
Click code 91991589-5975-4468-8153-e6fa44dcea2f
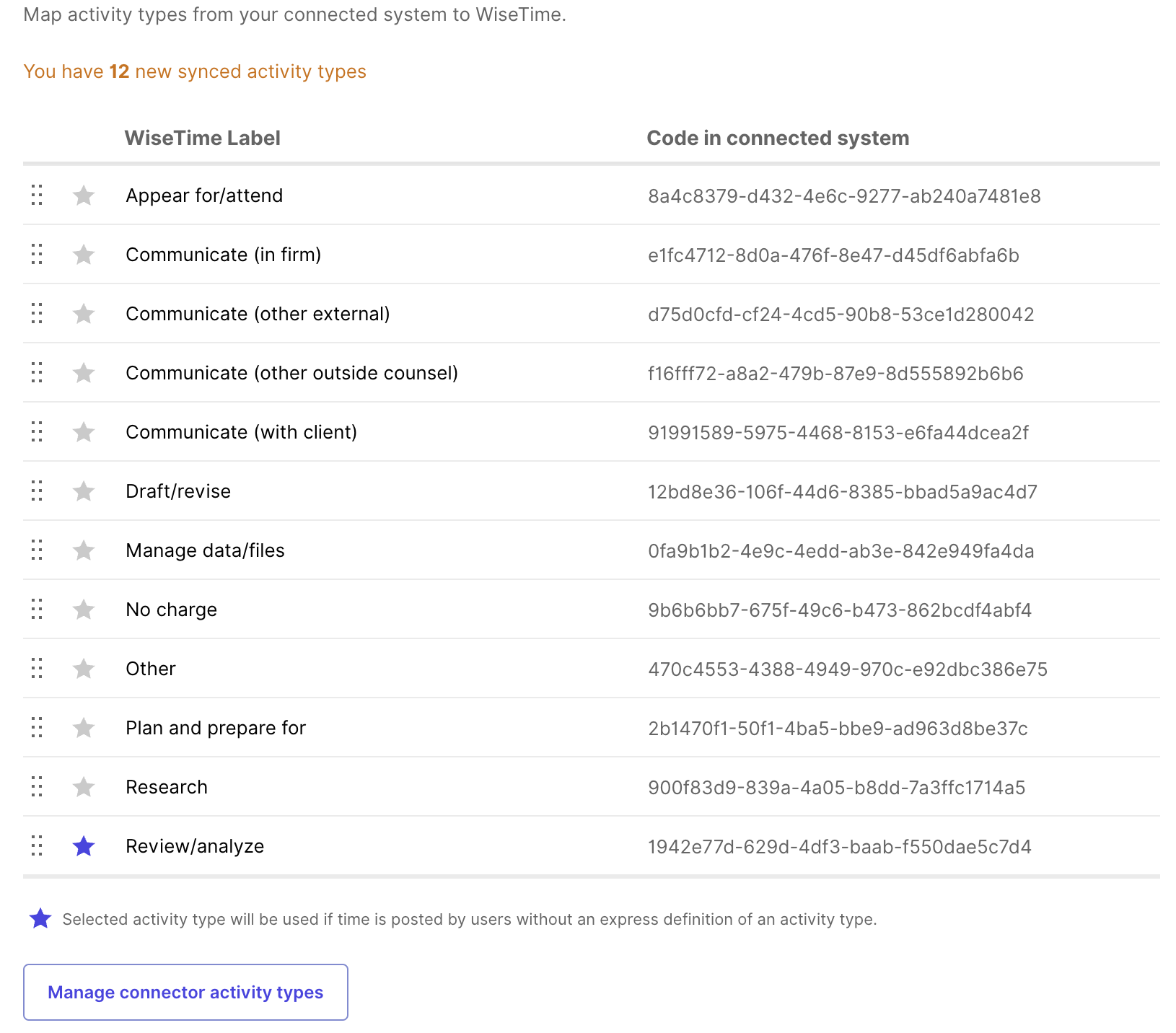click(838, 433)
